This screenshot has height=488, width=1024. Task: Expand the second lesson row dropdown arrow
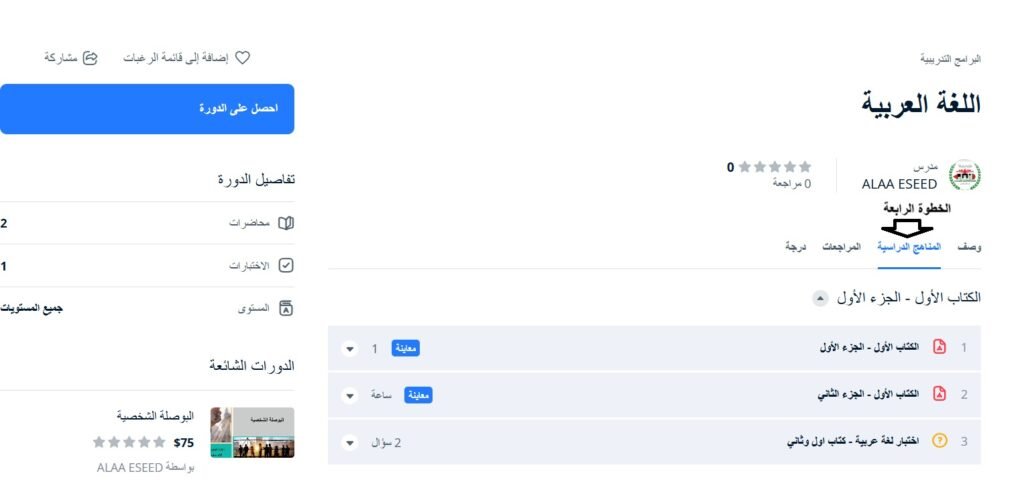point(349,395)
